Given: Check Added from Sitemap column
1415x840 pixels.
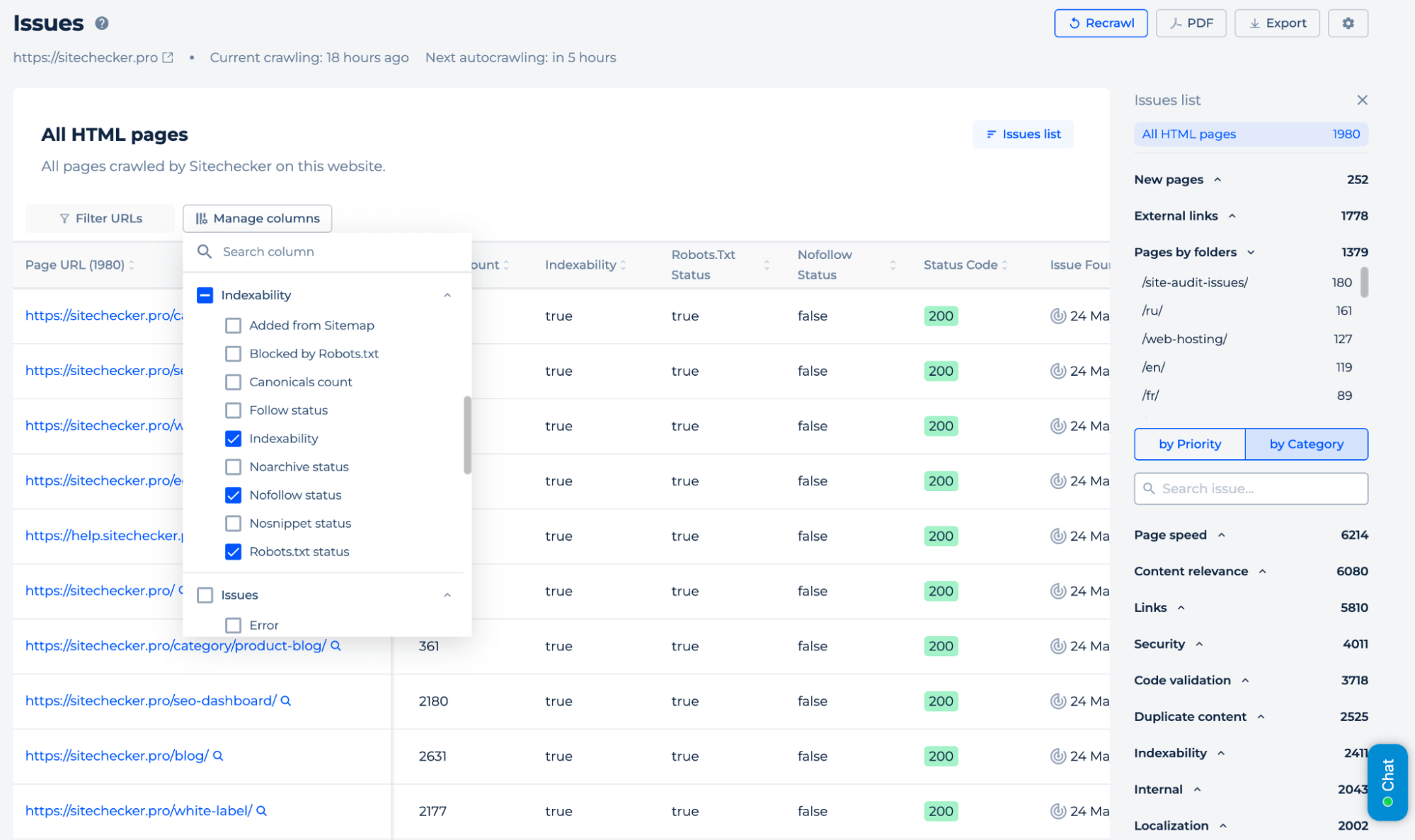Looking at the screenshot, I should click(x=233, y=326).
